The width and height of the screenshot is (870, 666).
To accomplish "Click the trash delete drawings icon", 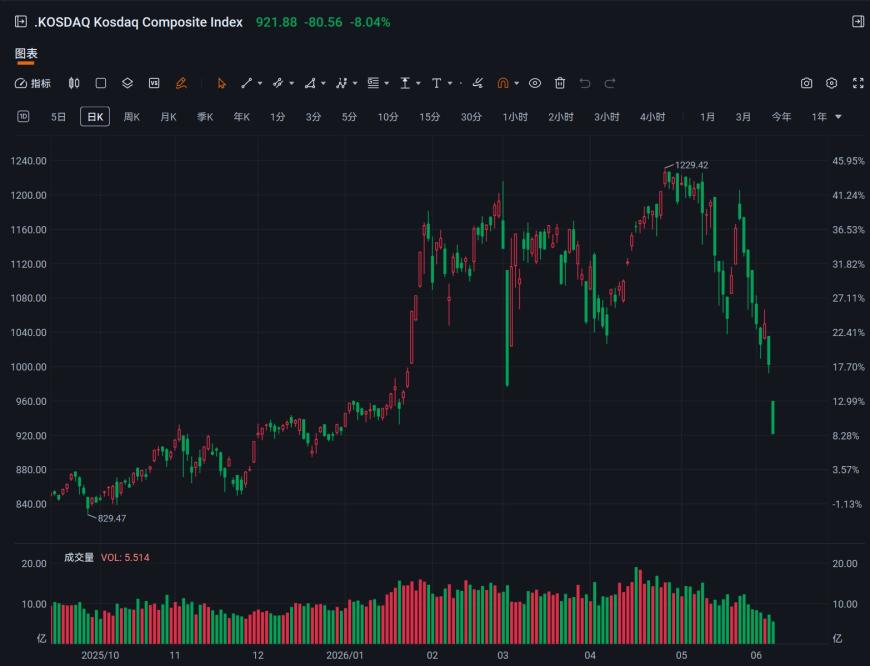I will tap(560, 83).
